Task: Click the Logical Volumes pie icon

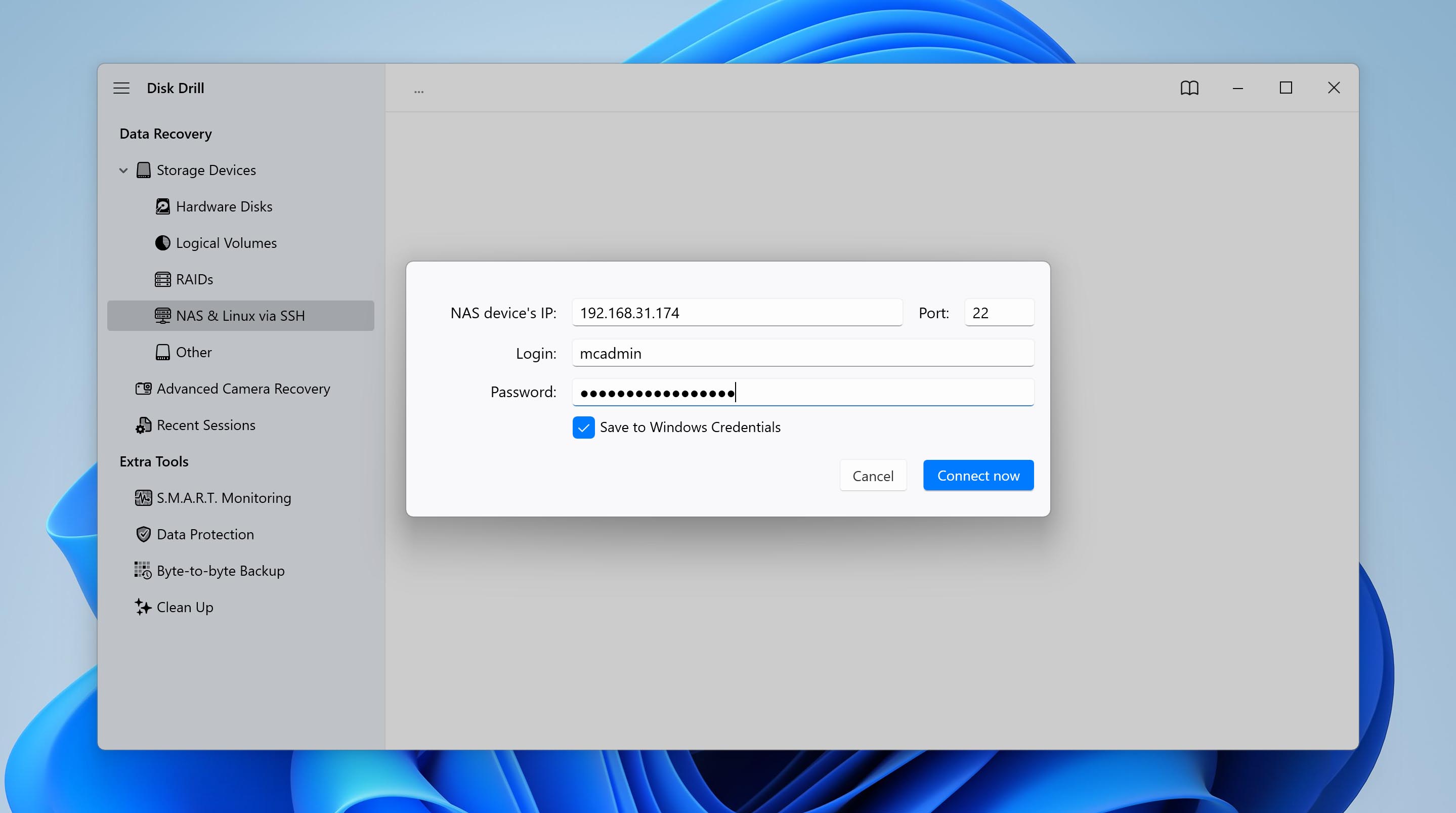Action: pyautogui.click(x=163, y=243)
